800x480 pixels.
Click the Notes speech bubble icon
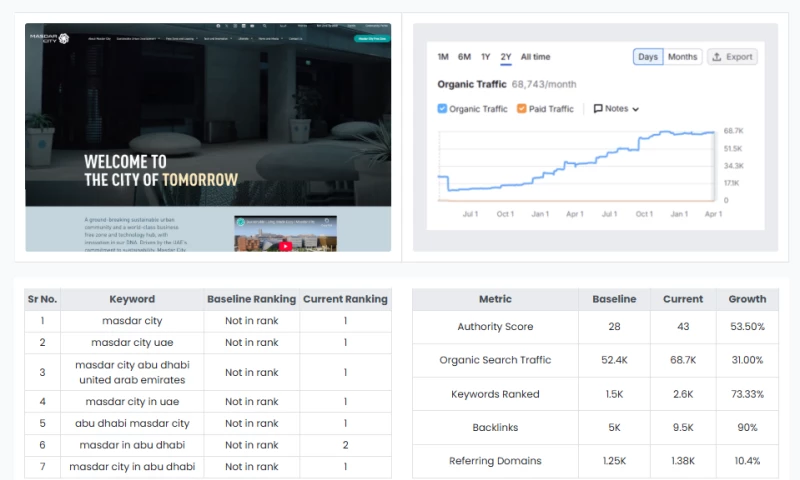(x=598, y=109)
